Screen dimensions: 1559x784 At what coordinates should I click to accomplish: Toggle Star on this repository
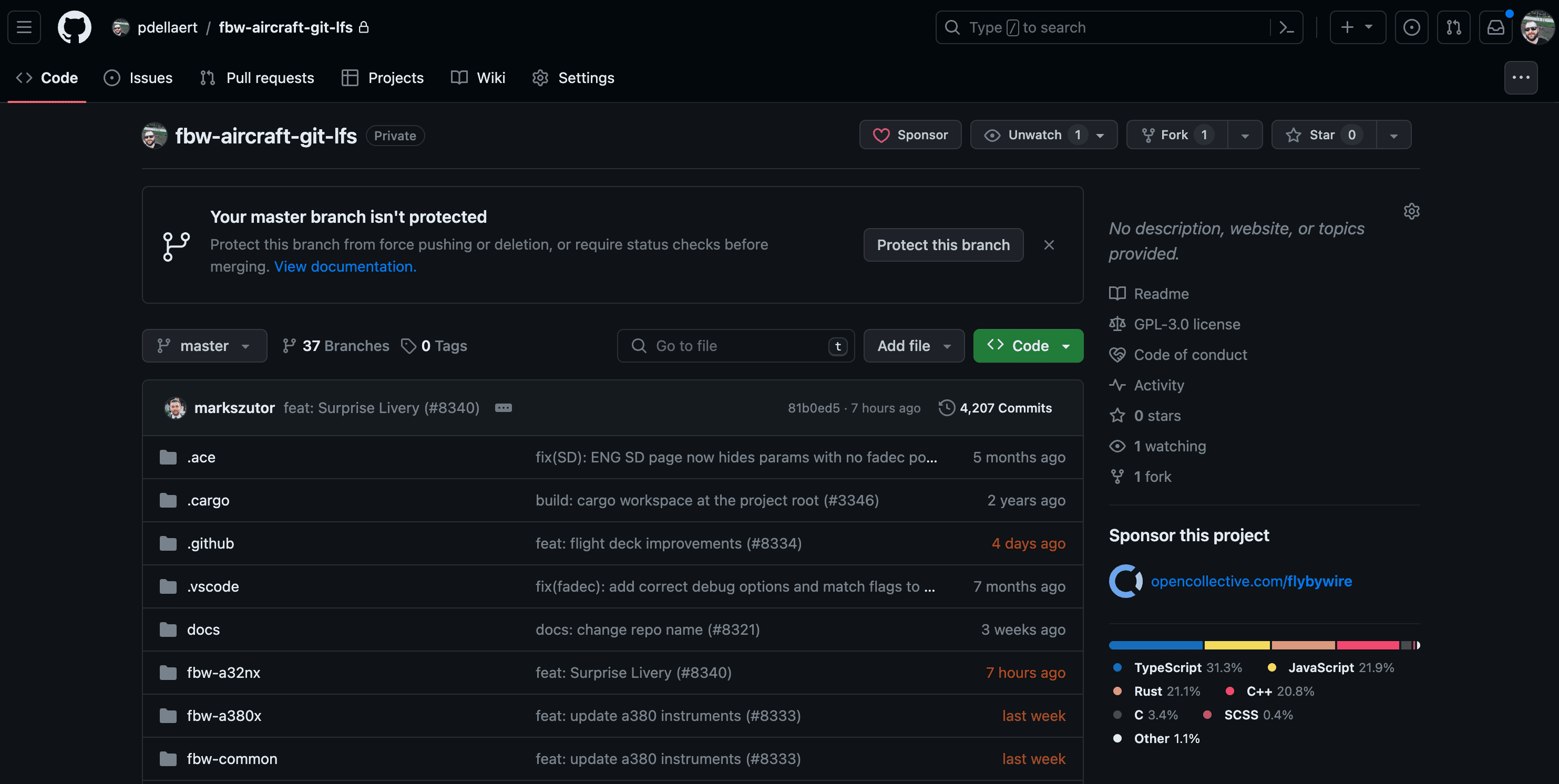[x=1323, y=135]
